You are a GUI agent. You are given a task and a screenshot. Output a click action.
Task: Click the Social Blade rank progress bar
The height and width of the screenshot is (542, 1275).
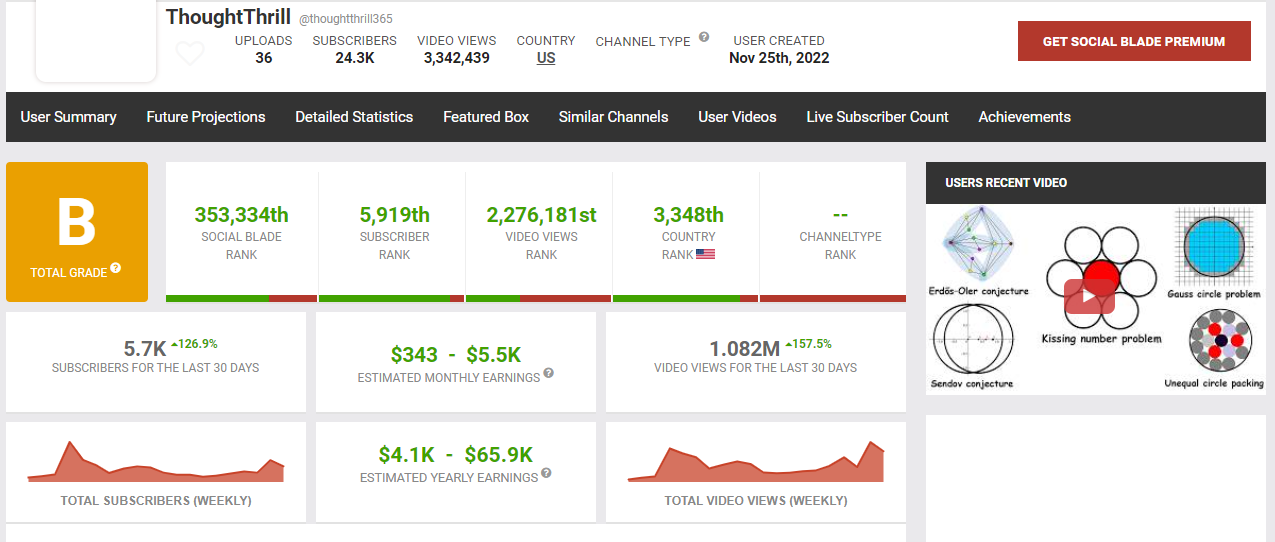(241, 298)
